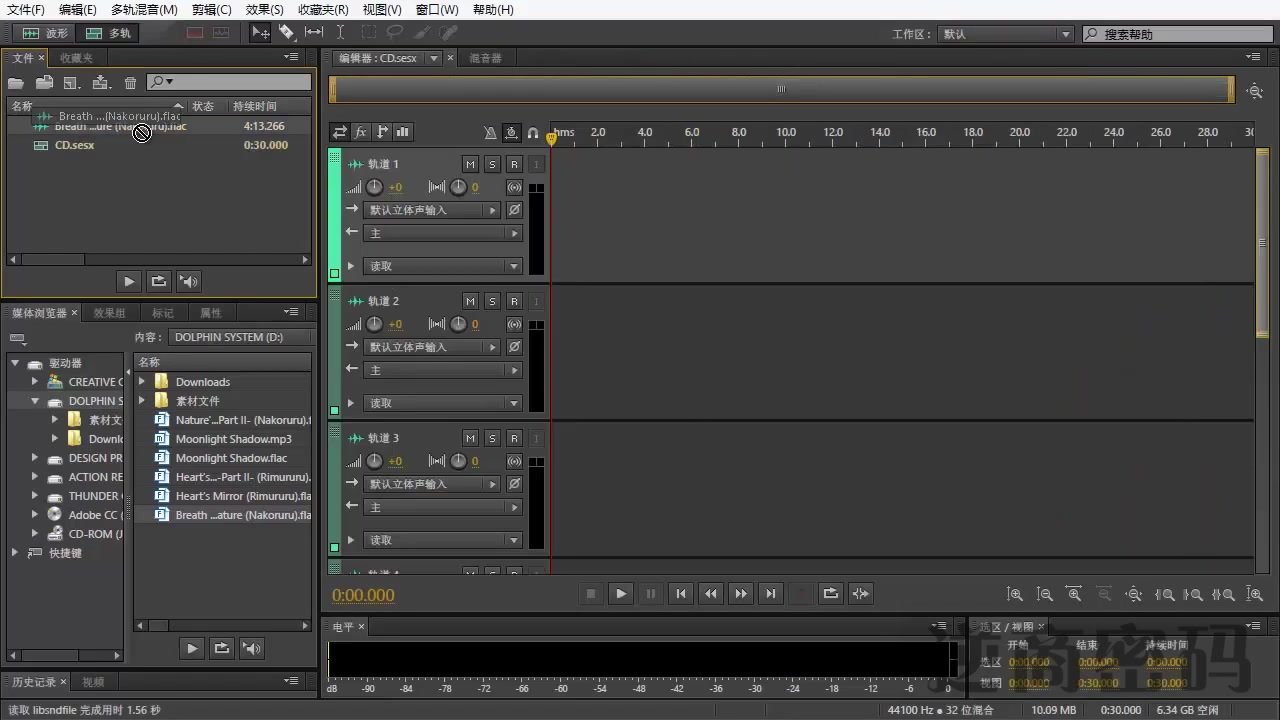1280x720 pixels.
Task: Select the Time Selection tool
Action: coord(341,33)
